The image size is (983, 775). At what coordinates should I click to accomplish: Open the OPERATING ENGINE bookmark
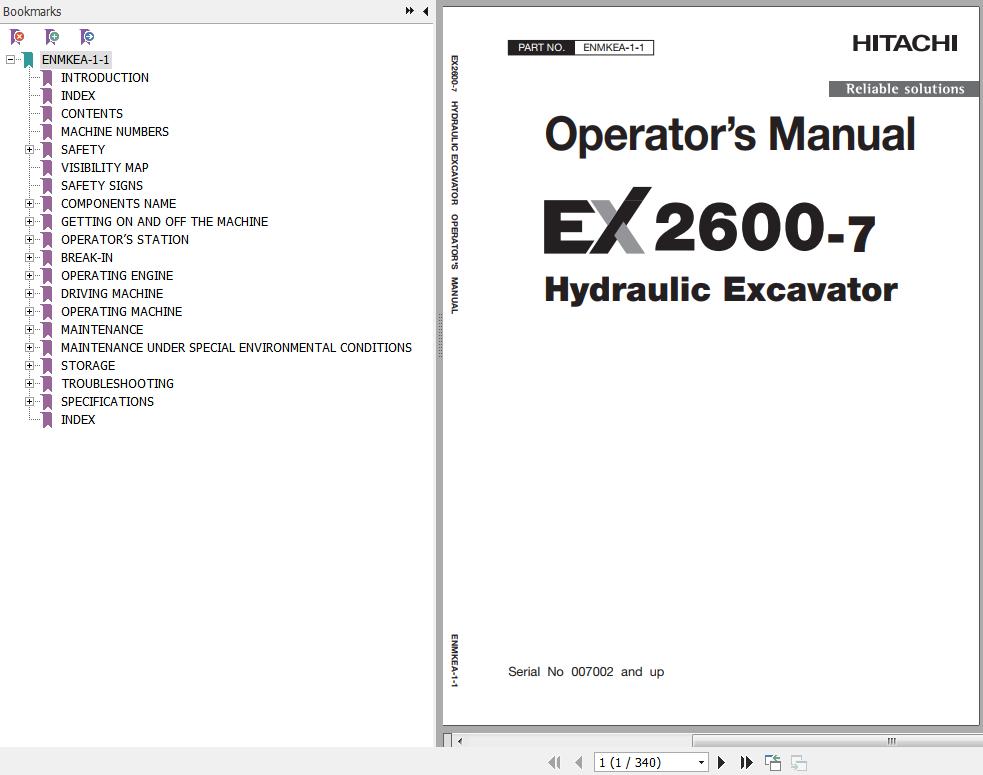(x=117, y=276)
